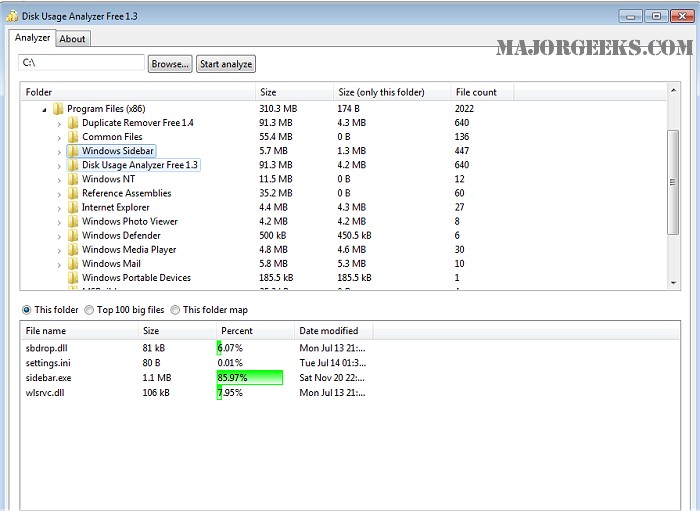Click the folder list scrollbar thumb

pyautogui.click(x=673, y=182)
